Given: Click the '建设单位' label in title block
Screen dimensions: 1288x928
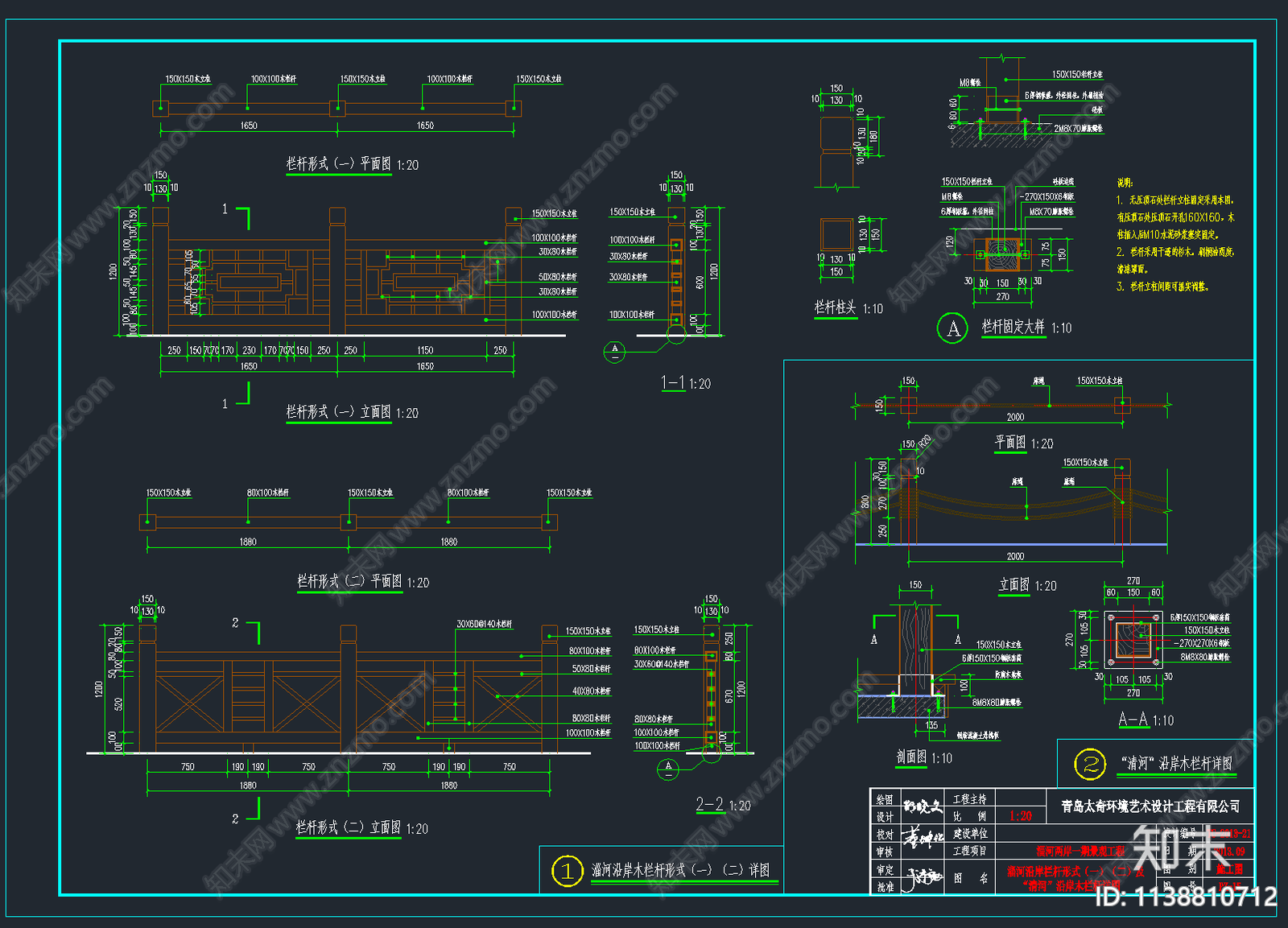Looking at the screenshot, I should click(x=969, y=834).
